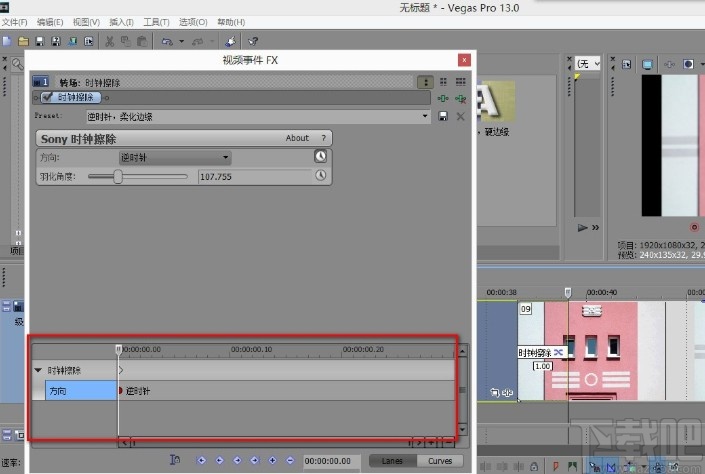
Task: Open the Insert menu (插入)
Action: 121,22
